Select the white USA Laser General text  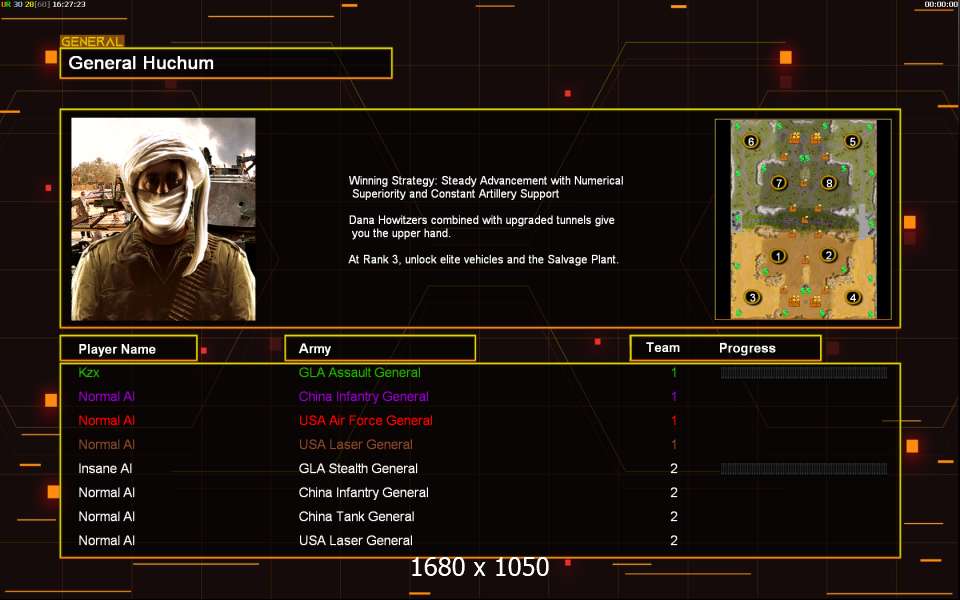[x=356, y=541]
